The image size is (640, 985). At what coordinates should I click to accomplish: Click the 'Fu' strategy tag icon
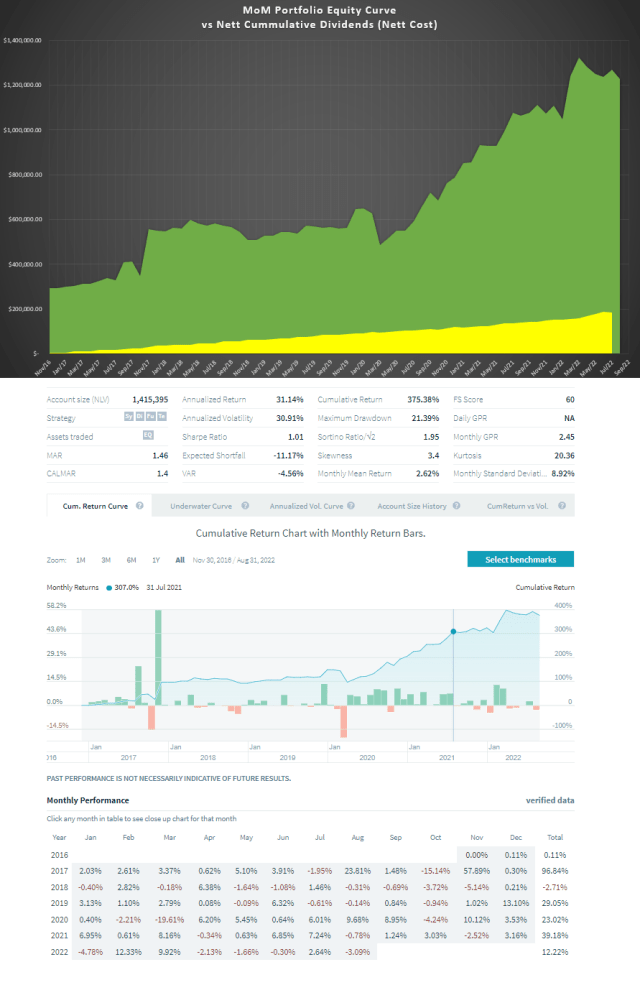pos(151,416)
